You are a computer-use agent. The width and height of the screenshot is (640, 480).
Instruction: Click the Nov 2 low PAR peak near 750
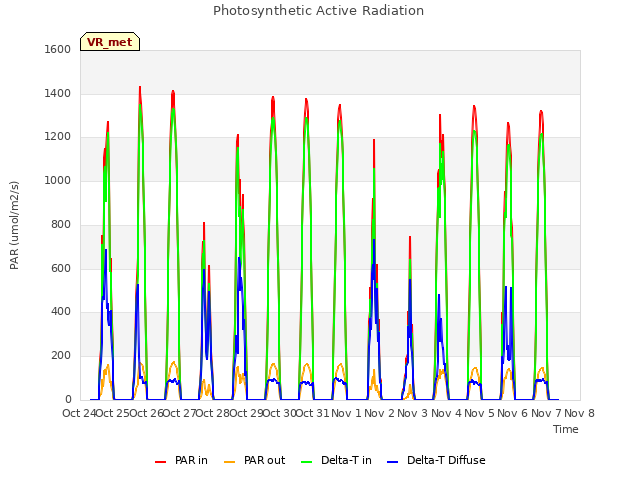pyautogui.click(x=410, y=237)
